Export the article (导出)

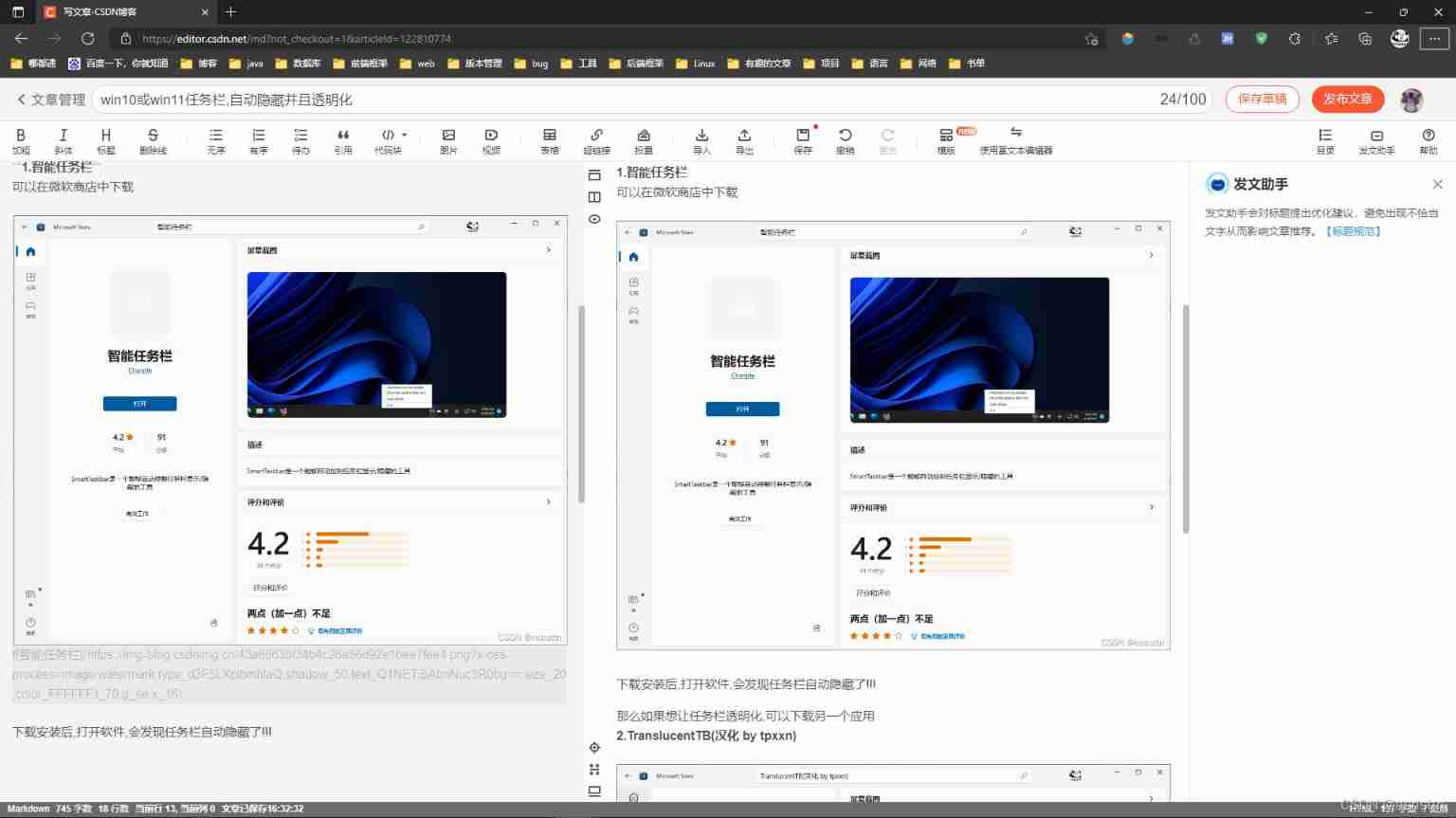744,140
